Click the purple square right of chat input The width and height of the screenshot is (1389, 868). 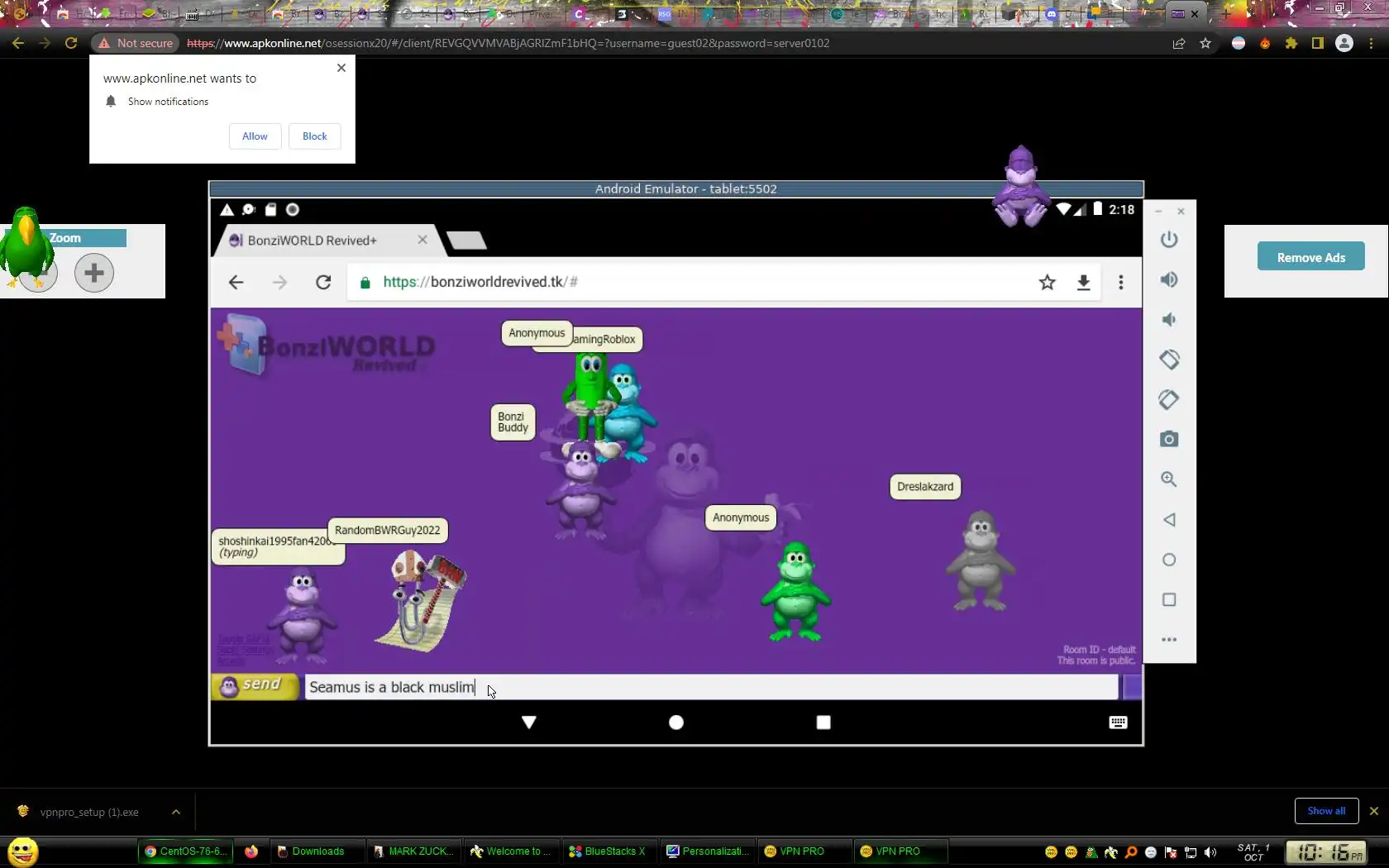[1132, 687]
